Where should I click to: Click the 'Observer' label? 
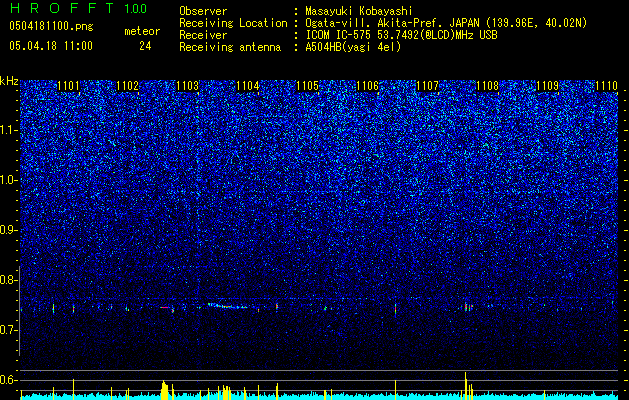(x=203, y=12)
